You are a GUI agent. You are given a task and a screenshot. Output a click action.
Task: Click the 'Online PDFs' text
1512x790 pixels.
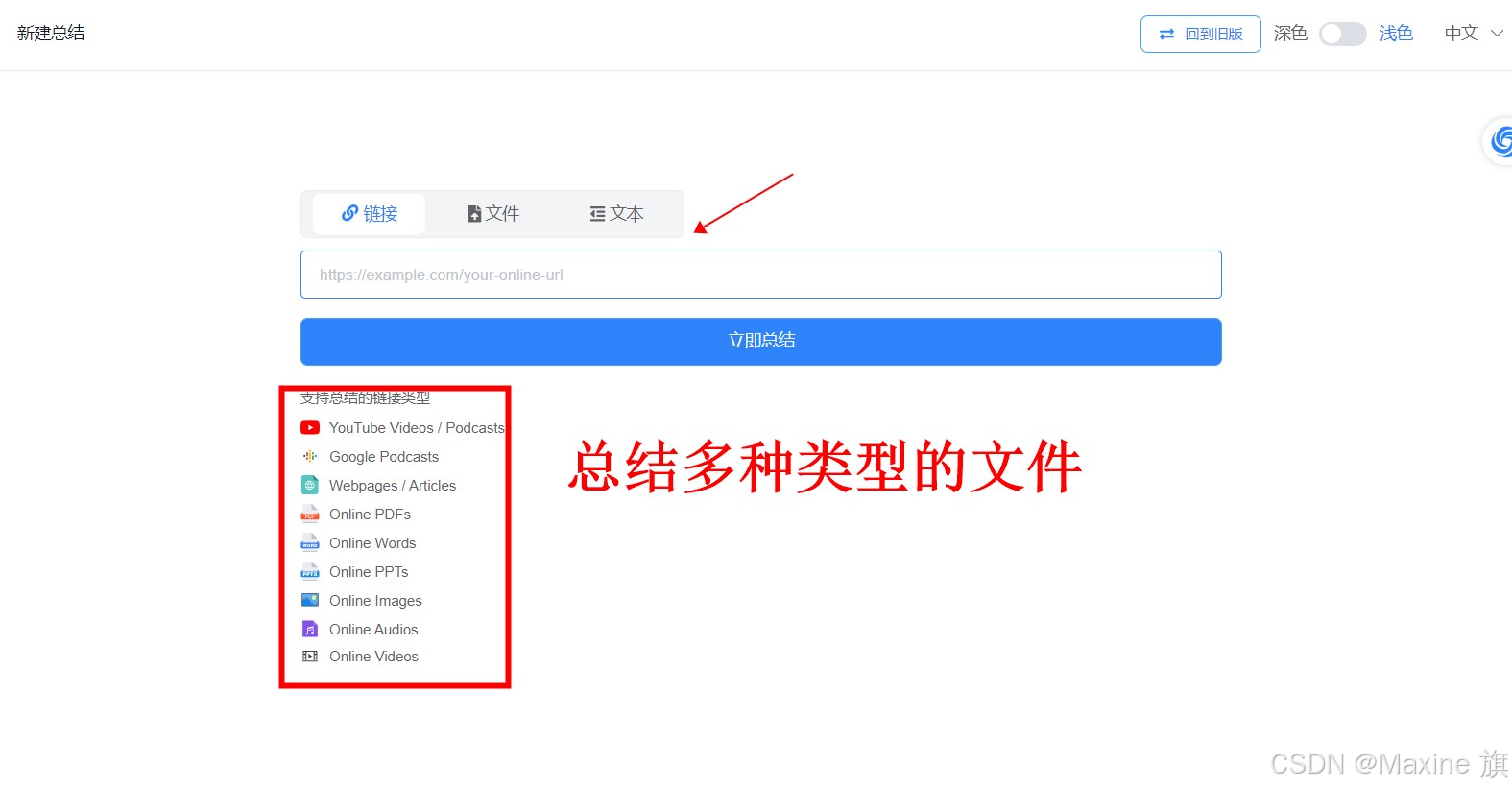point(370,515)
